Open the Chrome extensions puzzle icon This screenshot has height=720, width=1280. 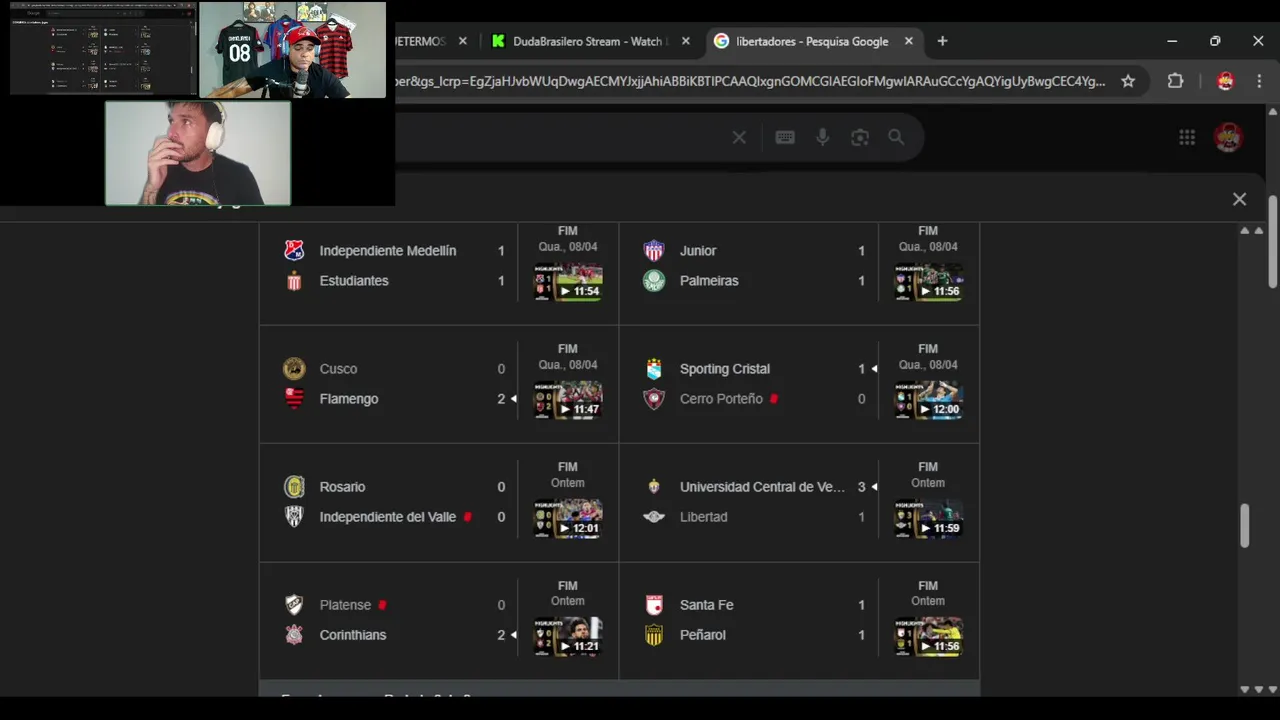tap(1175, 81)
